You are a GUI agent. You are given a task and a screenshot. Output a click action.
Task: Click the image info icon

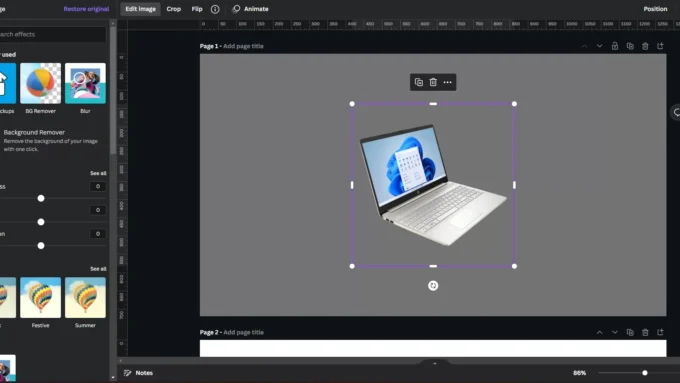(215, 9)
